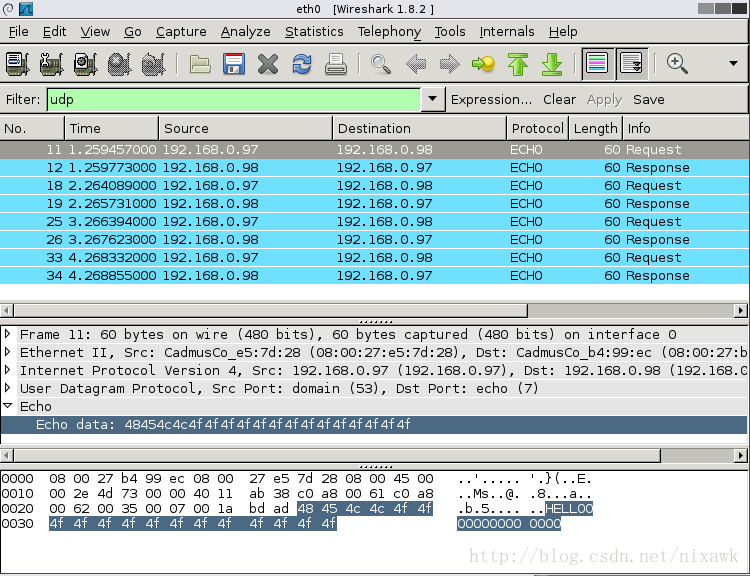Image resolution: width=750 pixels, height=576 pixels.
Task: Go forward in packet history arrow
Action: pyautogui.click(x=450, y=64)
